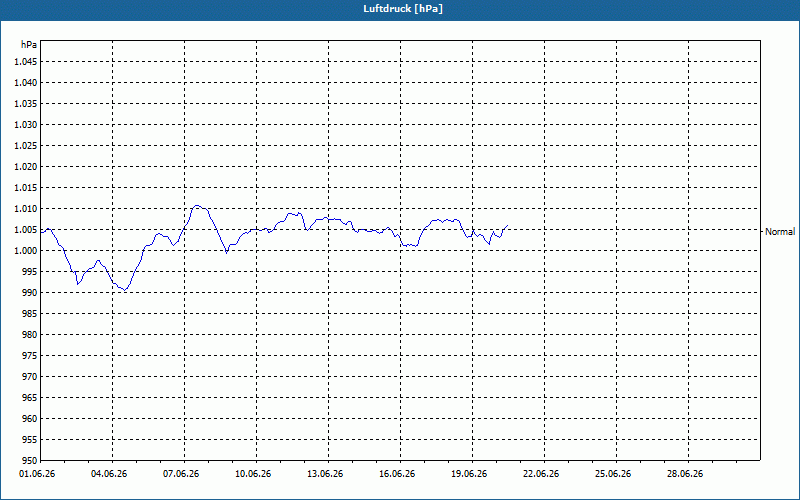Select the 985 axis value
The image size is (800, 500).
(x=31, y=314)
